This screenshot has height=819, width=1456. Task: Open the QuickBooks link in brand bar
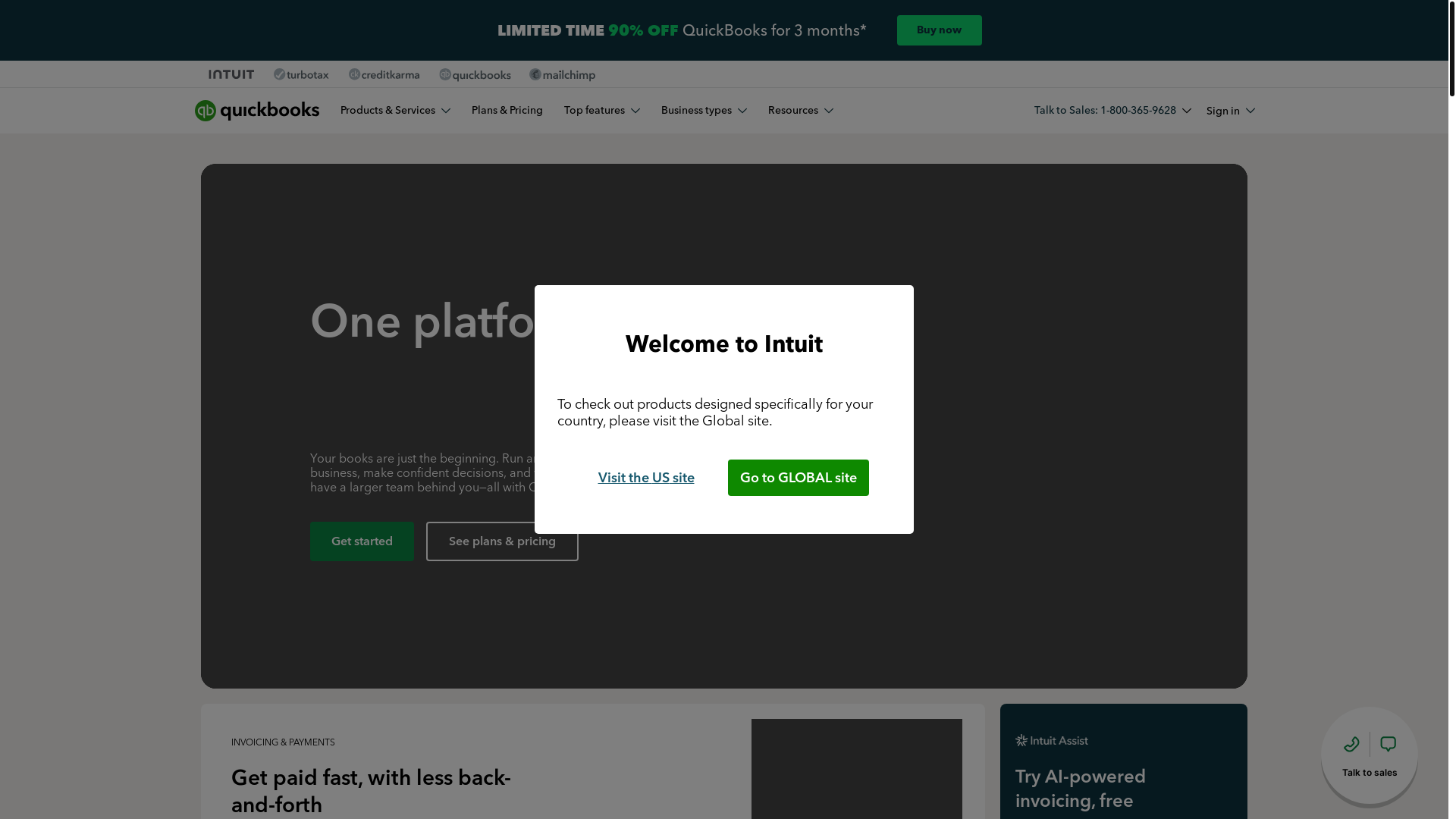(x=475, y=74)
